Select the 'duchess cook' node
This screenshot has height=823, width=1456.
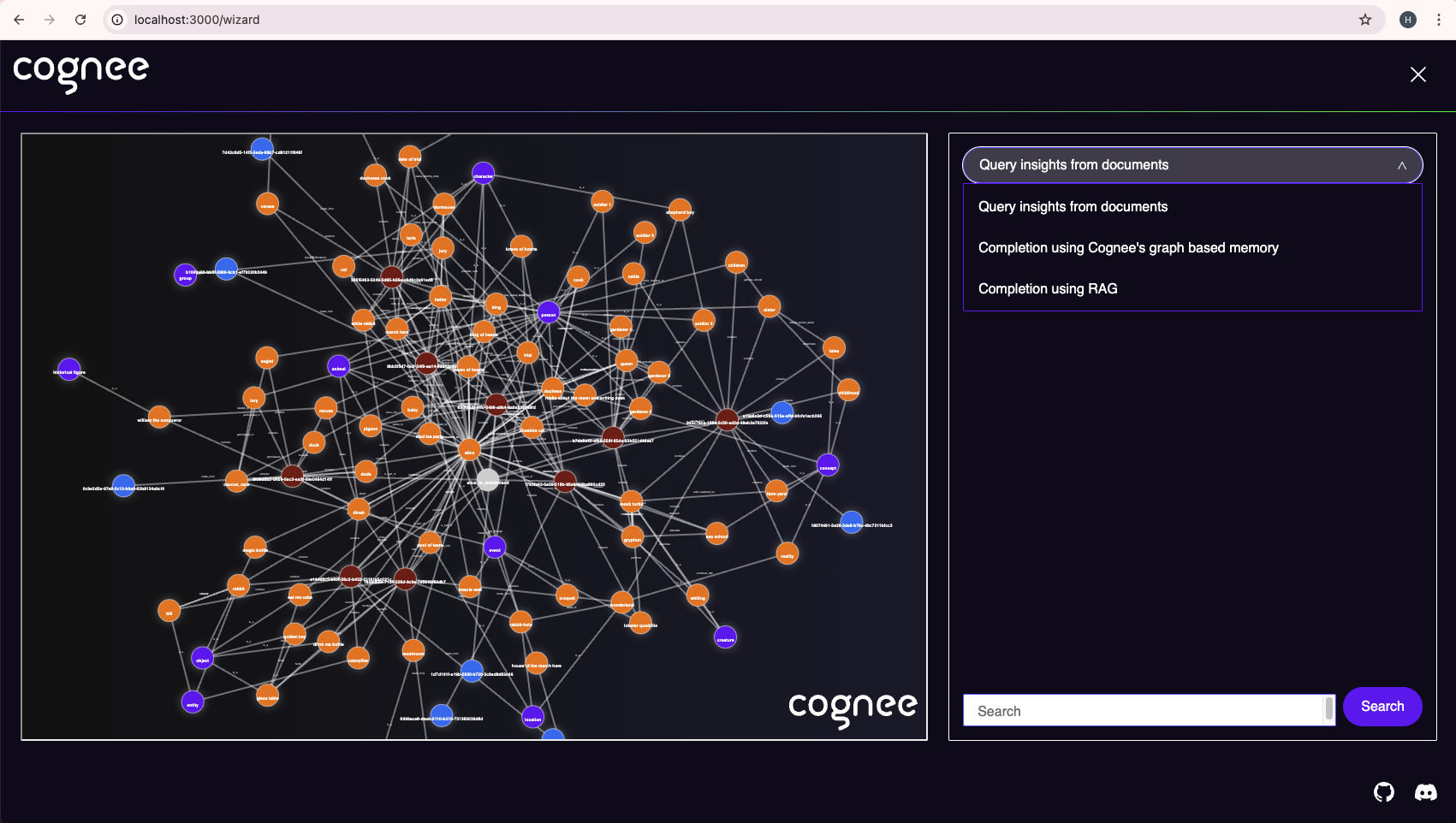tap(375, 175)
